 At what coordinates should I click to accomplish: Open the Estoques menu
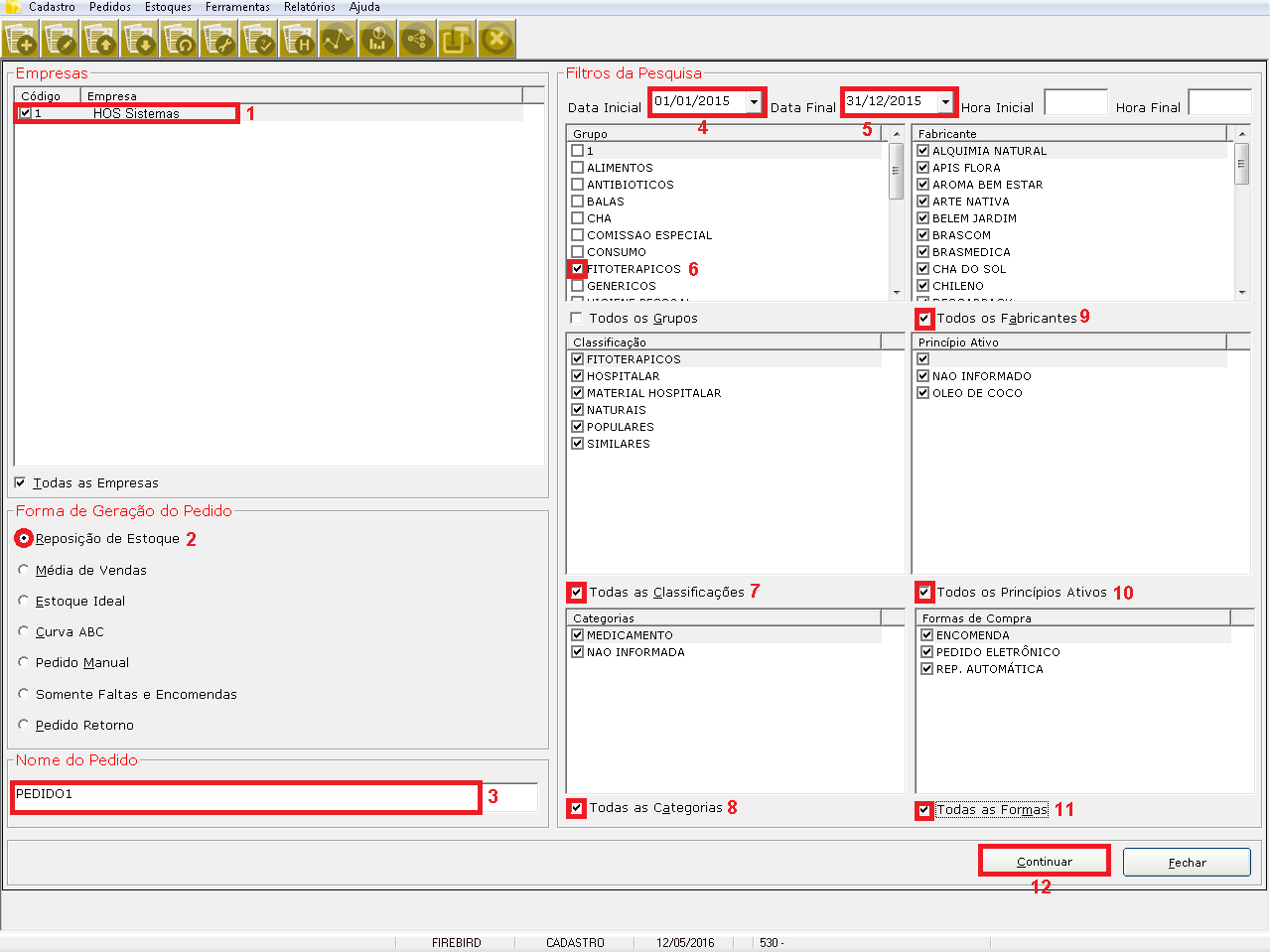168,7
